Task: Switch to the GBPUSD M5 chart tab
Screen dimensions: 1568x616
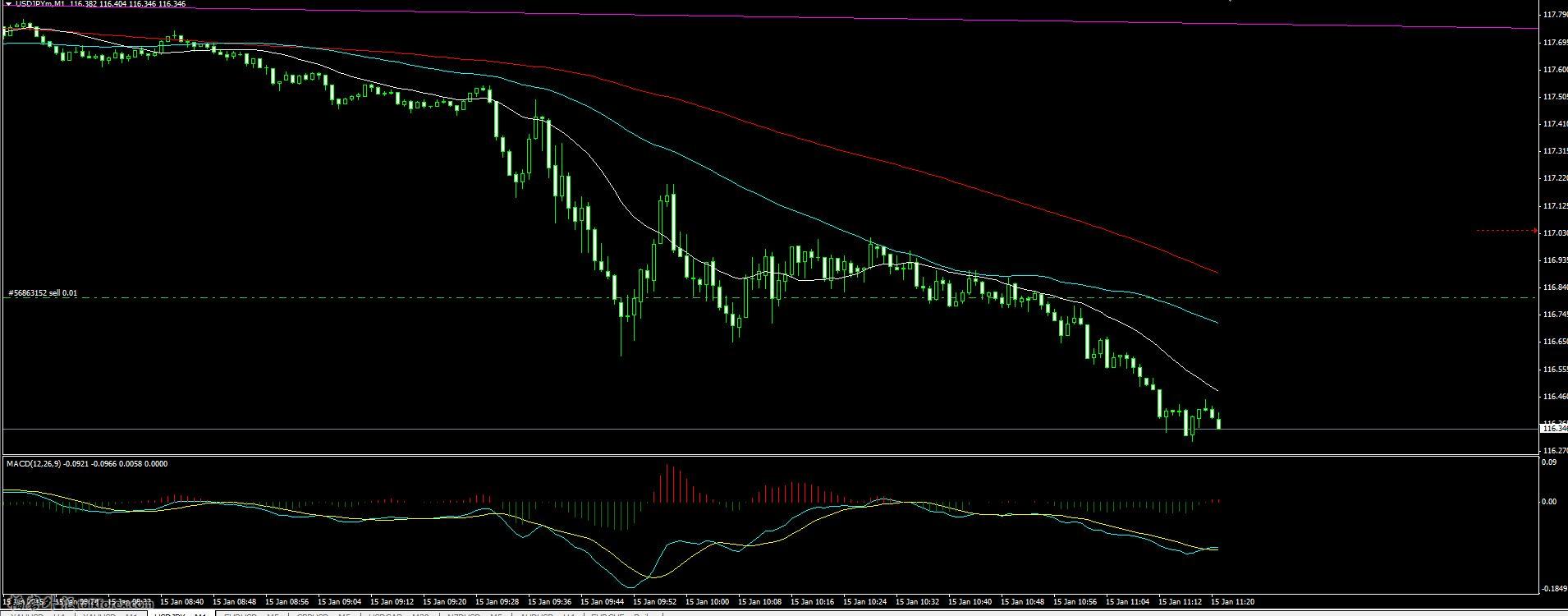Action: pos(324,613)
